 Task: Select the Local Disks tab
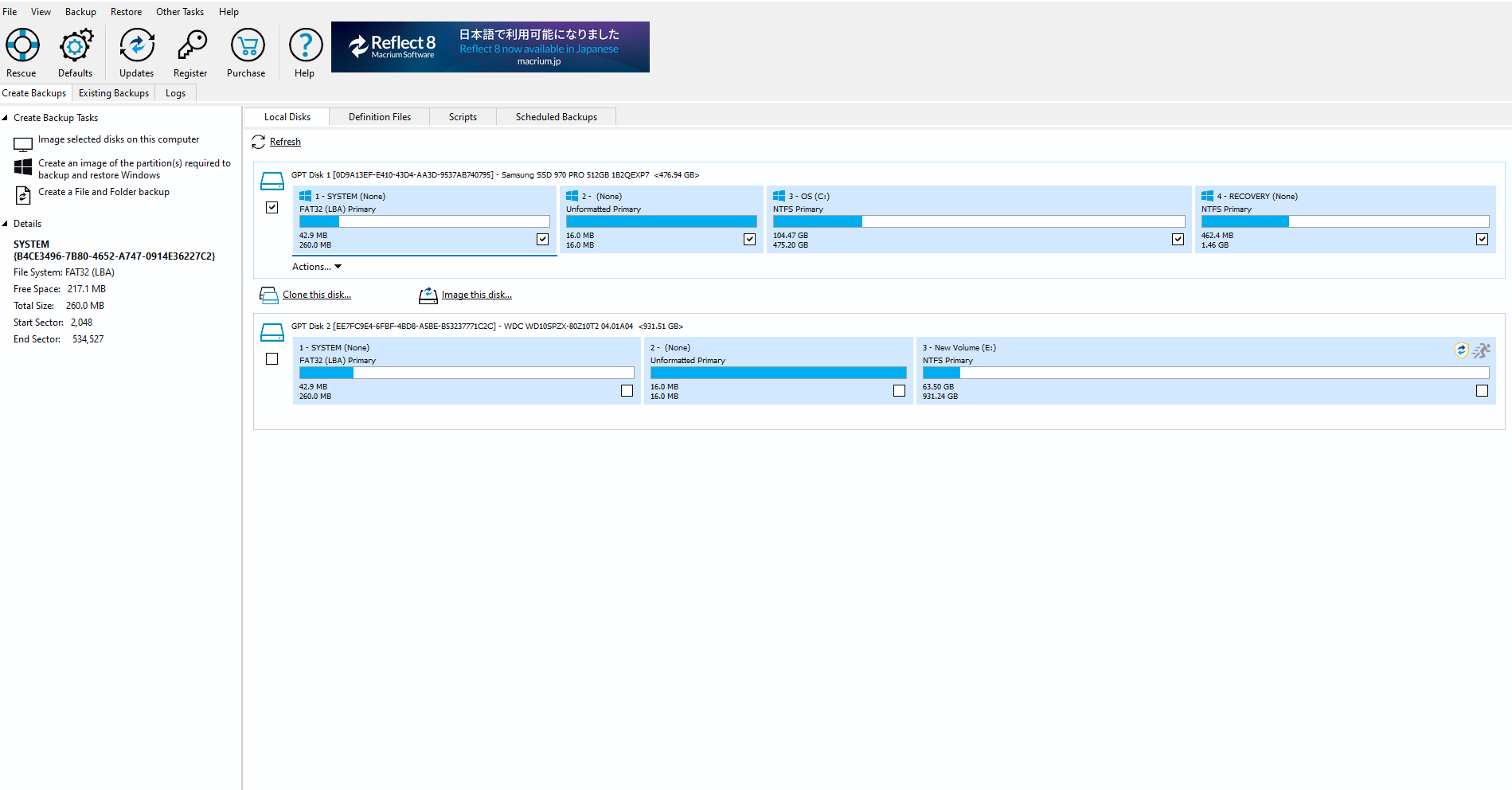pyautogui.click(x=287, y=117)
